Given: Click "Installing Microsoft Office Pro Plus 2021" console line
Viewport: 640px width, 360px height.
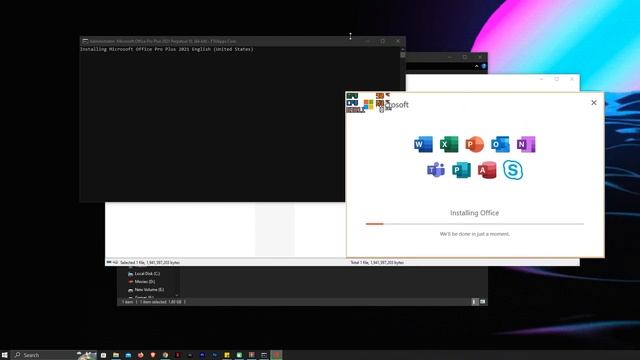Looking at the screenshot, I should pyautogui.click(x=167, y=49).
